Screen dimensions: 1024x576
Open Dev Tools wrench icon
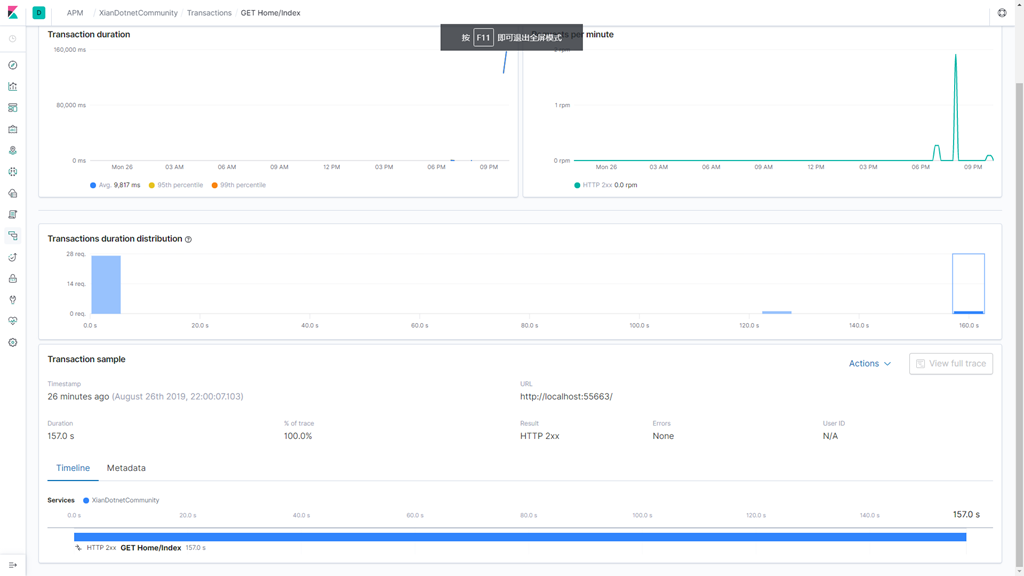pos(12,300)
